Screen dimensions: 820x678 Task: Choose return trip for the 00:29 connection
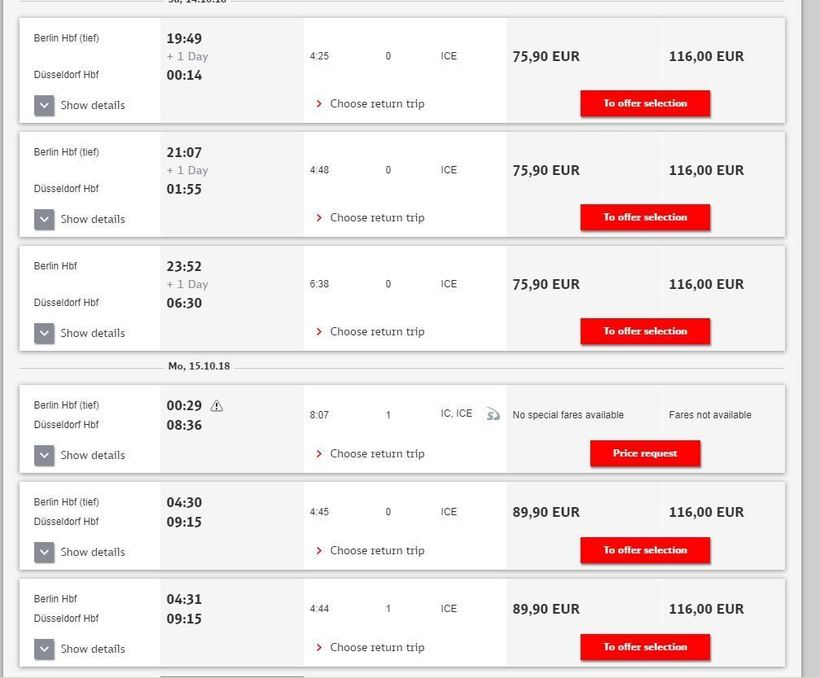click(x=376, y=454)
